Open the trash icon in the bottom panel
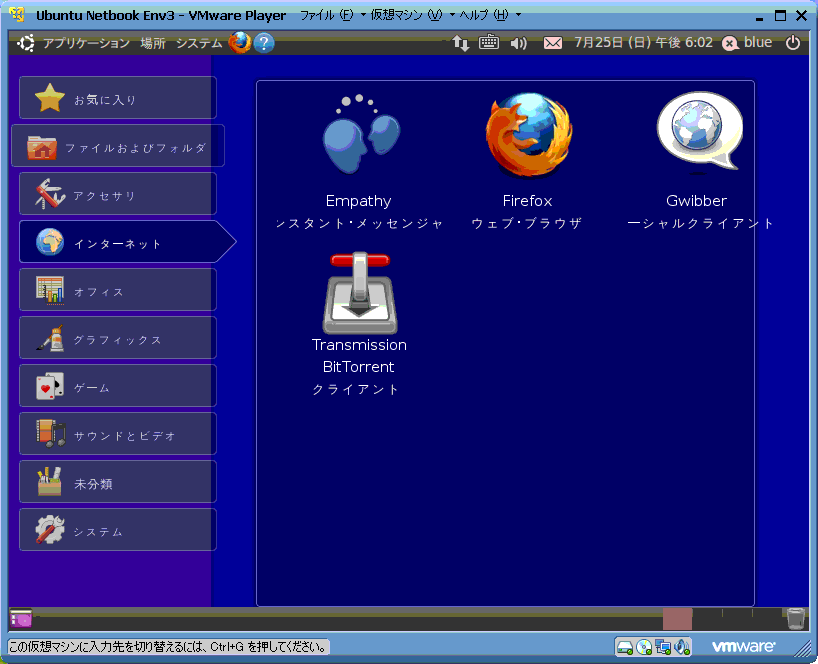Viewport: 818px width, 664px height. coord(796,619)
